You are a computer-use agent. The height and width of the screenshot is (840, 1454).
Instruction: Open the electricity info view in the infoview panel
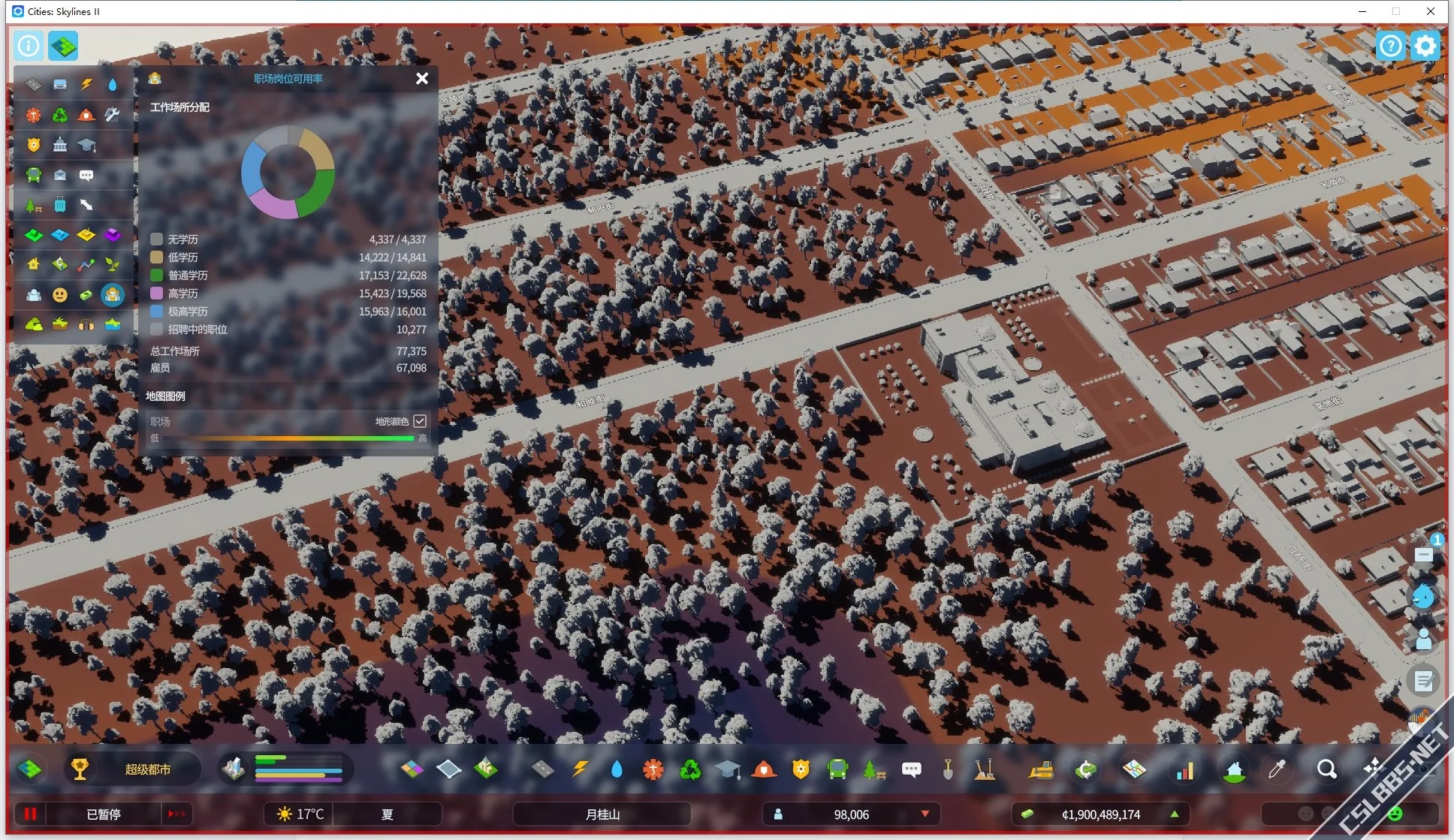click(86, 85)
